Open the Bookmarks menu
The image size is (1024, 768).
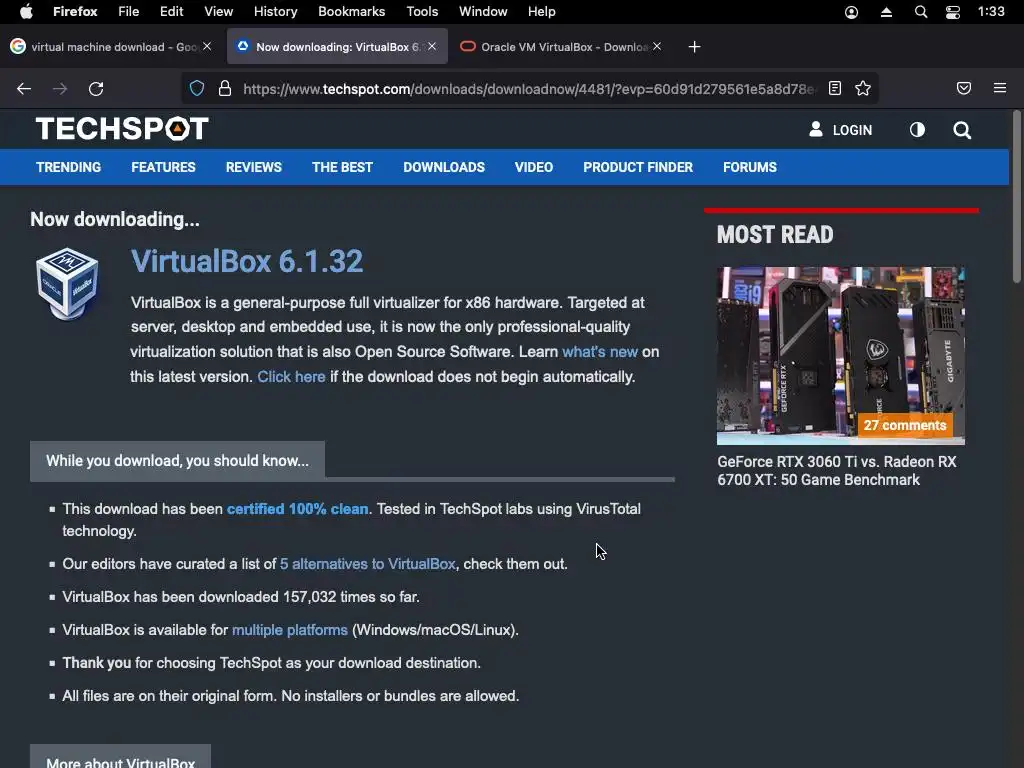[x=351, y=12]
